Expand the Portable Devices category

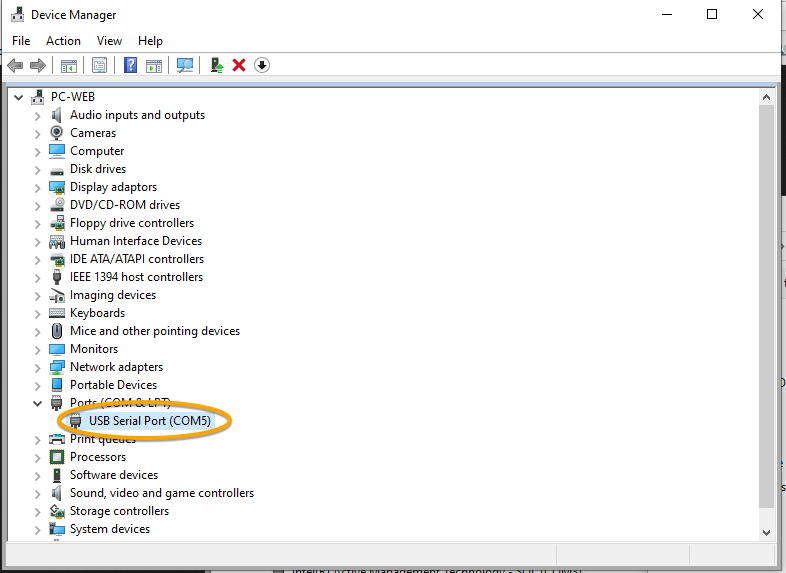38,386
